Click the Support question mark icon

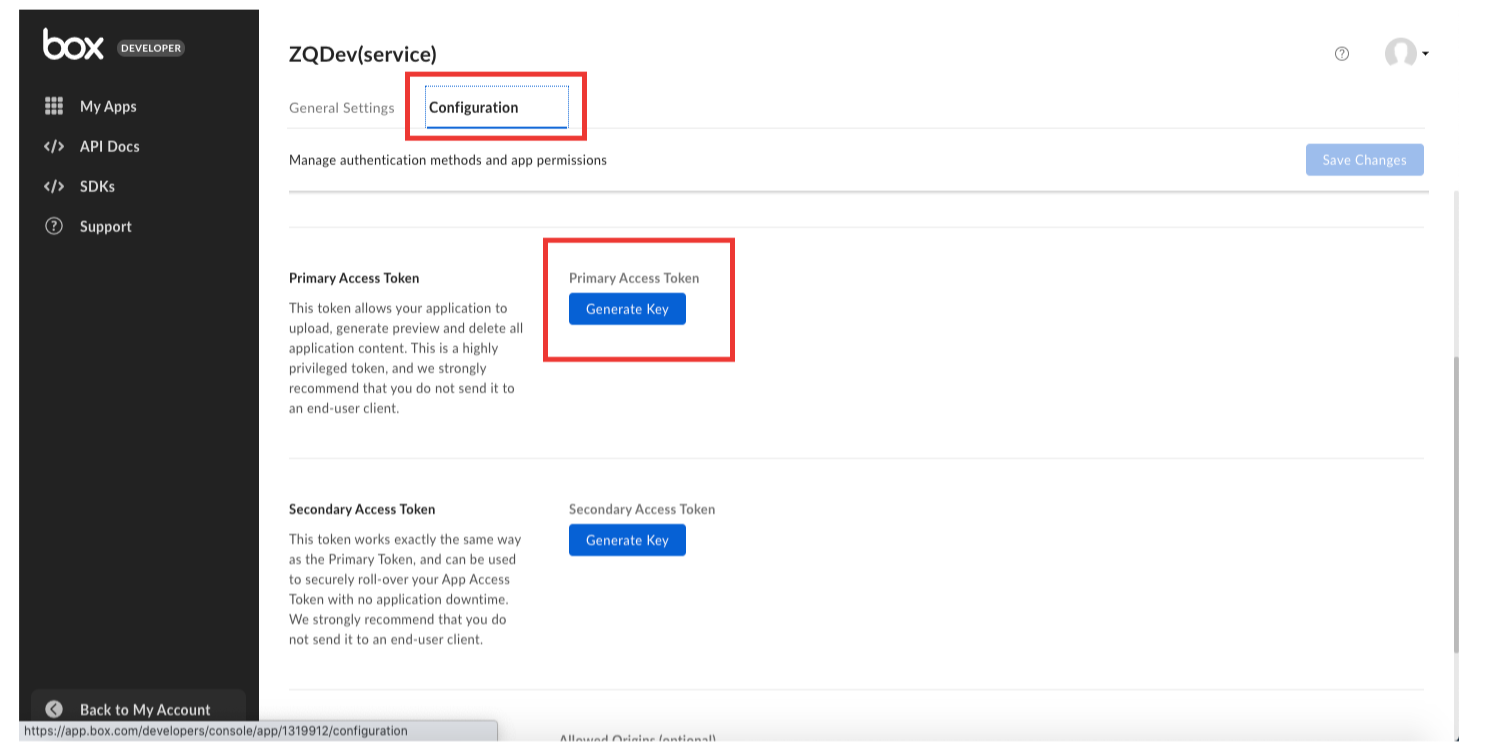(54, 226)
